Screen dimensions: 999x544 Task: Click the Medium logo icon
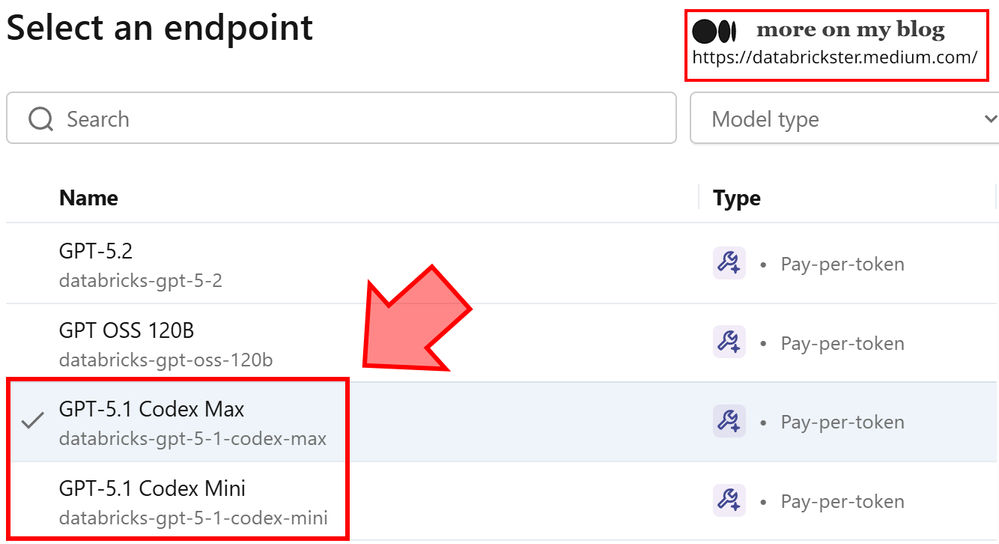point(714,31)
